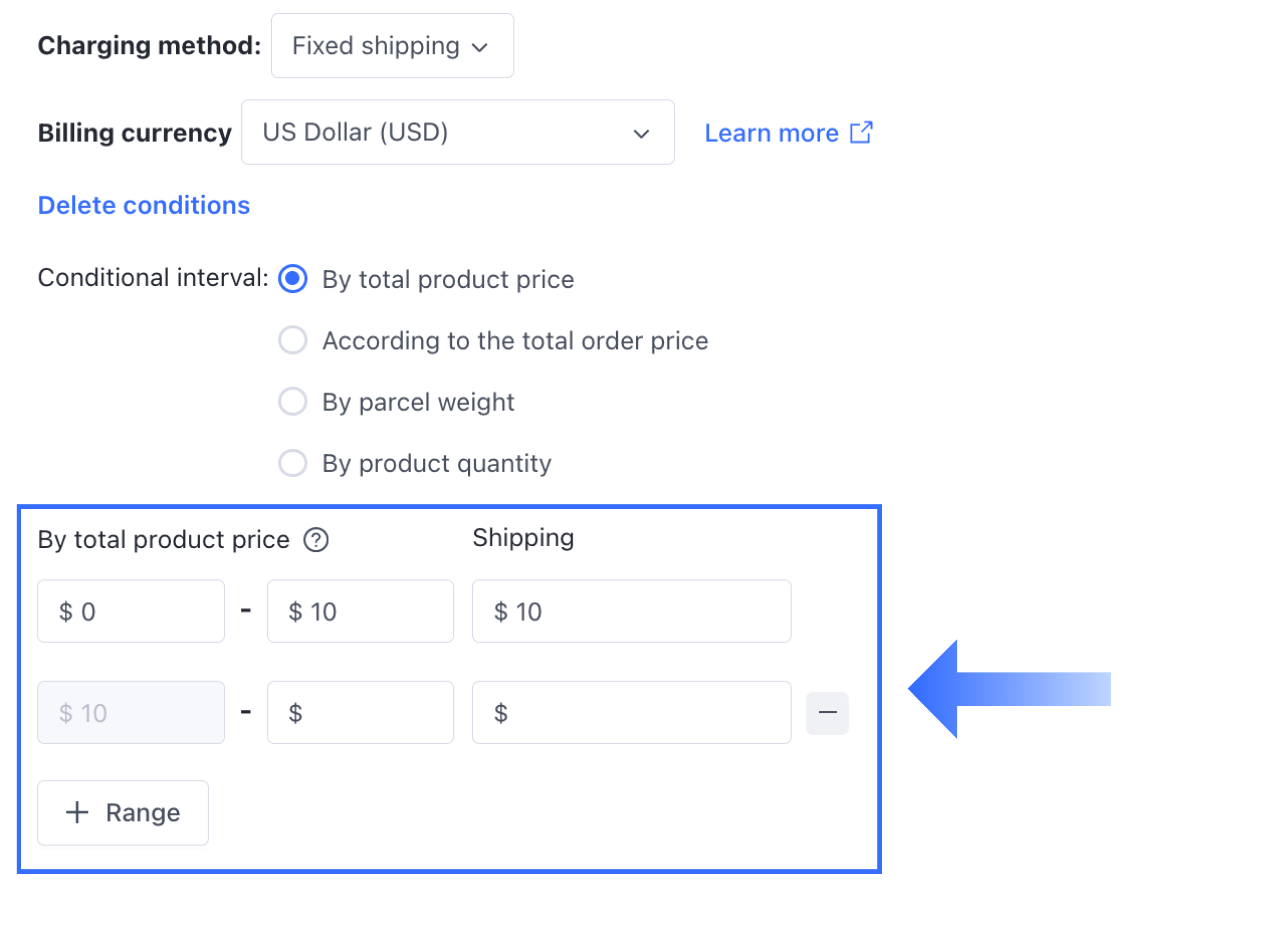The width and height of the screenshot is (1288, 940).
Task: Click the disabled $10 minimum field
Action: pos(131,713)
